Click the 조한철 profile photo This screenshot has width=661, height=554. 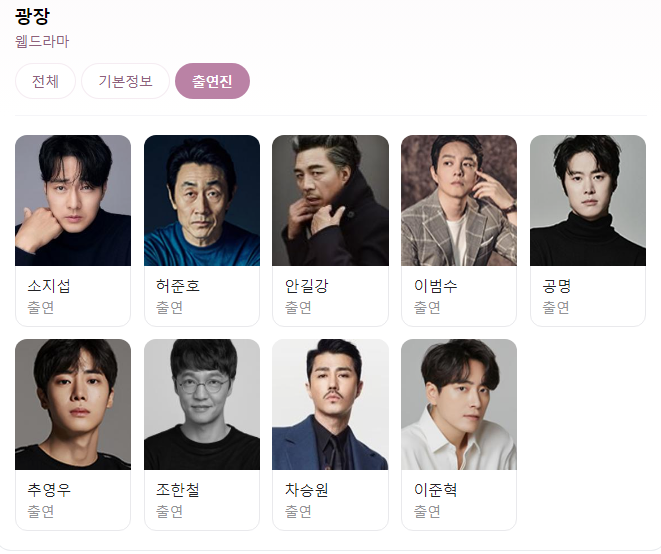pyautogui.click(x=202, y=404)
